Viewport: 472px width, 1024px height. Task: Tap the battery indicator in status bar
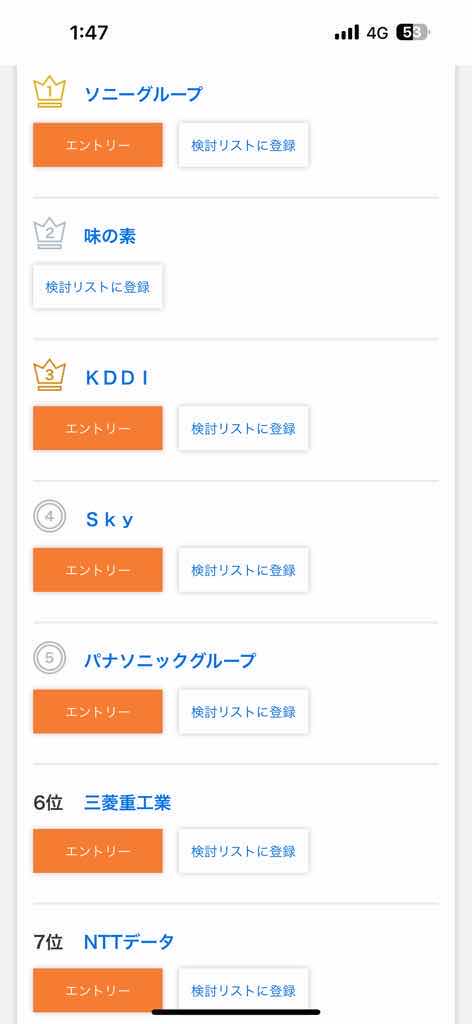[413, 33]
